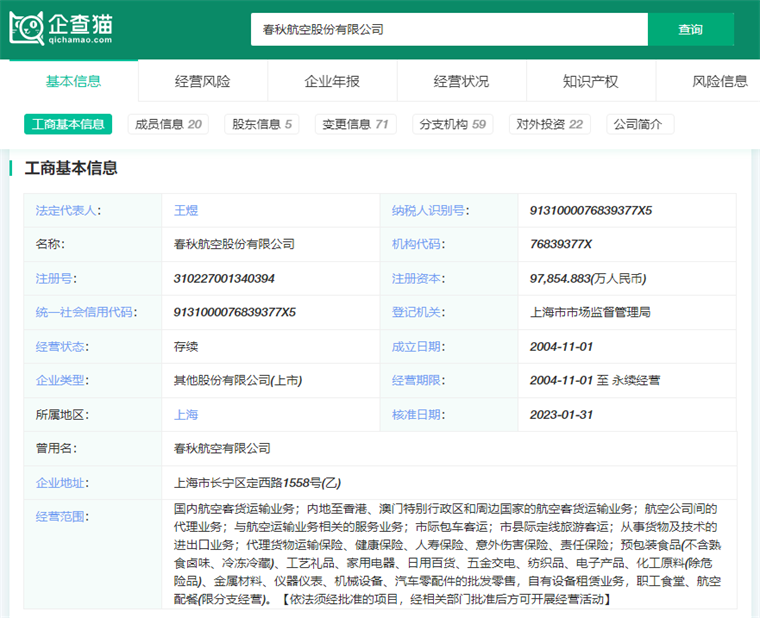Image resolution: width=760 pixels, height=618 pixels.
Task: Open 对外投资 22 section
Action: 549,124
